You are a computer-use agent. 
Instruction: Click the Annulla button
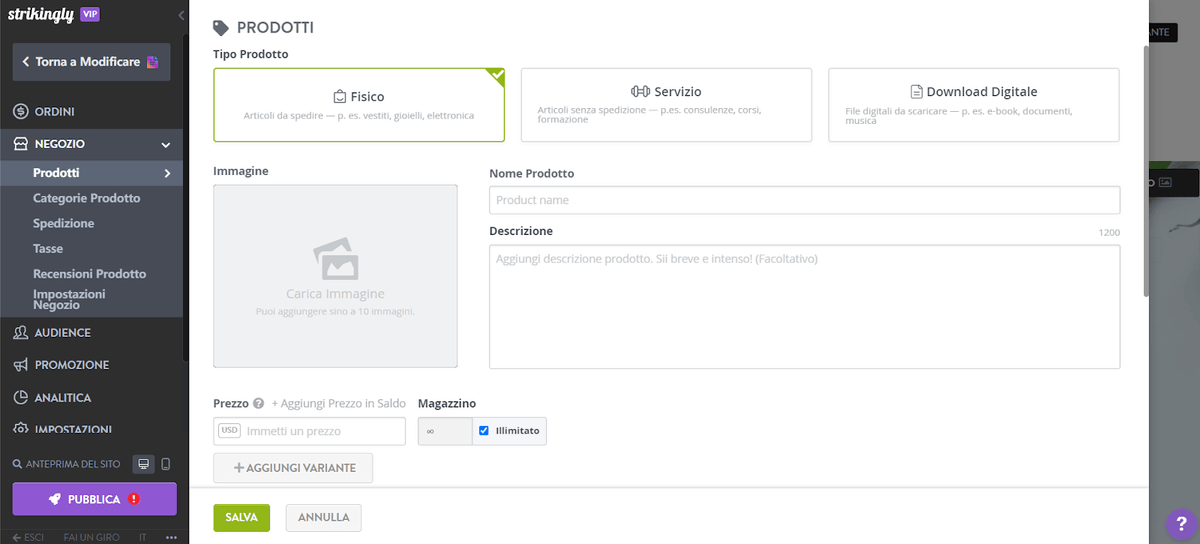(323, 517)
